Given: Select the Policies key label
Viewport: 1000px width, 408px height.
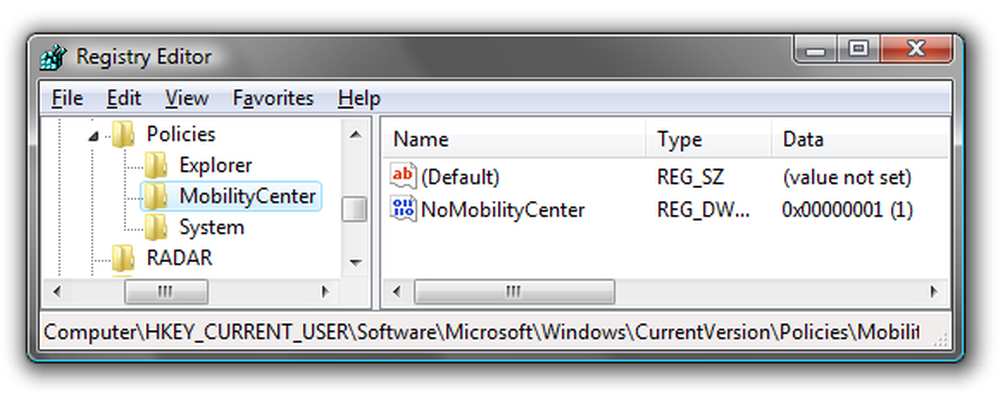Looking at the screenshot, I should pos(181,135).
